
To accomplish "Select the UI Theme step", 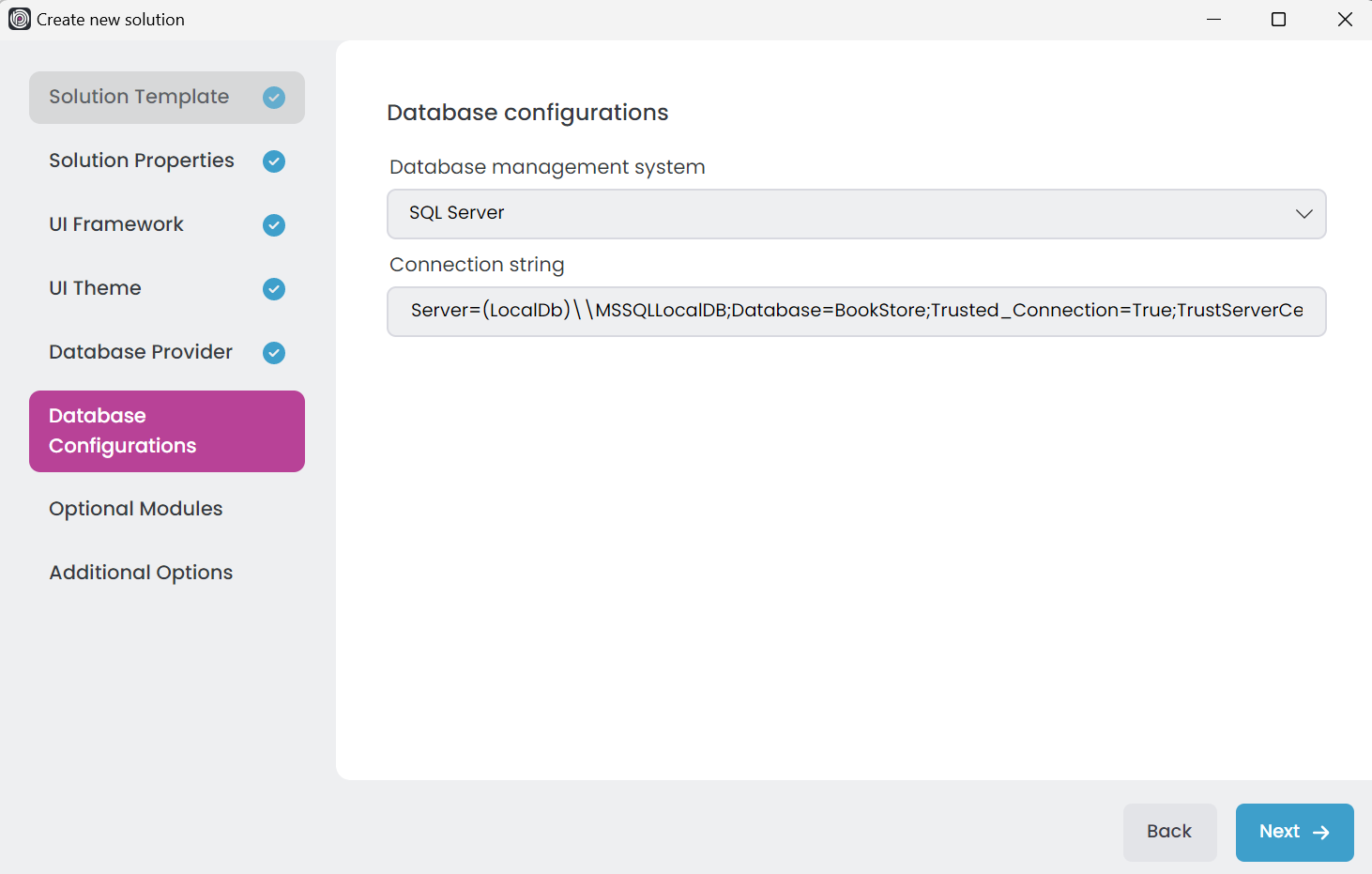I will pyautogui.click(x=95, y=289).
